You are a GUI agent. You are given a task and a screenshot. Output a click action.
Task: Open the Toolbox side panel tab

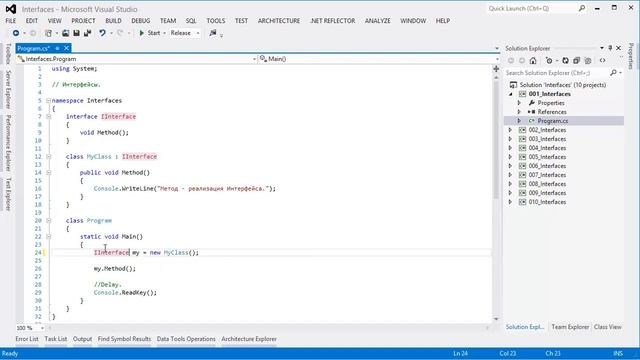point(8,54)
